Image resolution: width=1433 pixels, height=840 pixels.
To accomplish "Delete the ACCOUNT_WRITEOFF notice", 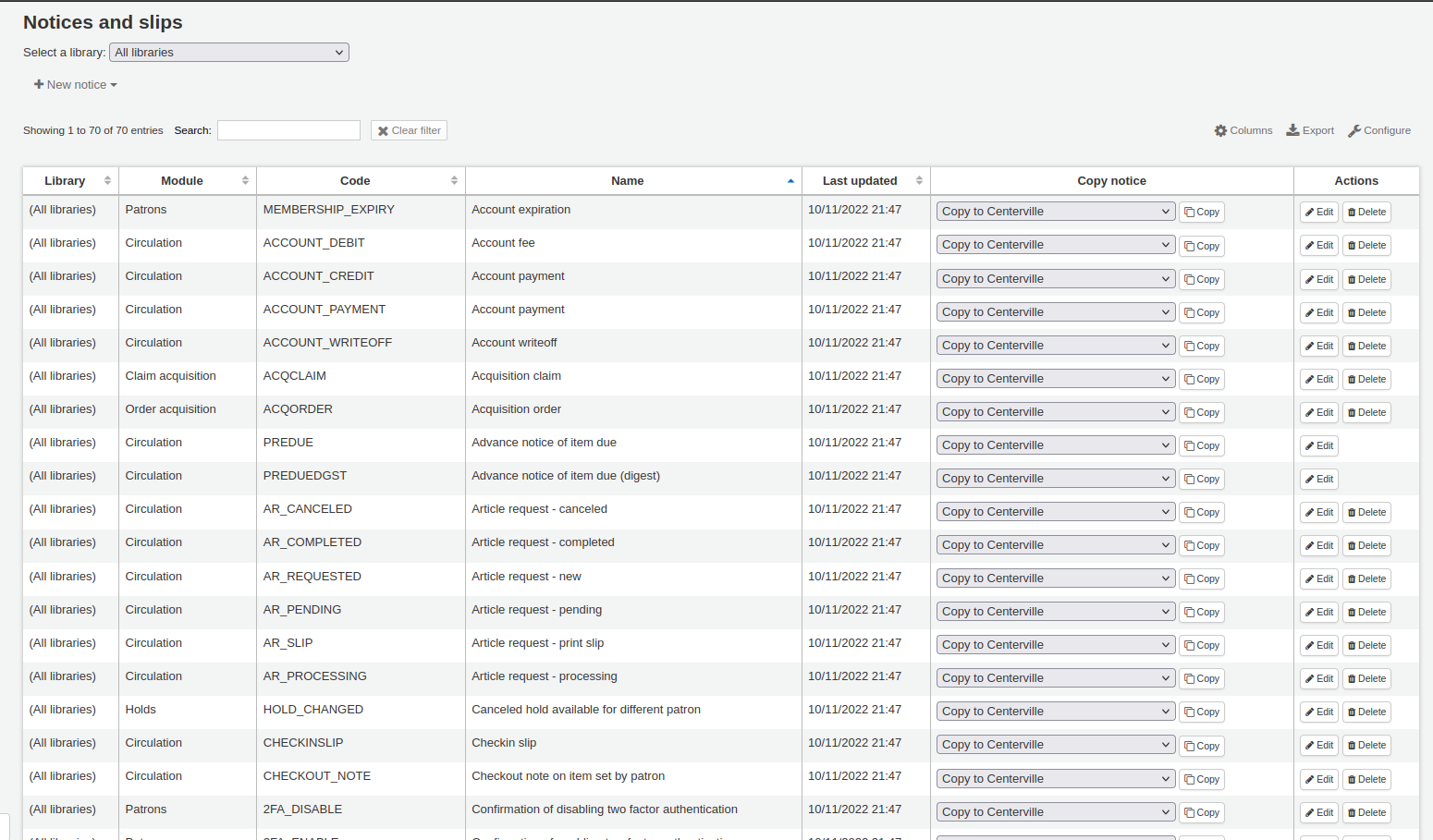I will pyautogui.click(x=1366, y=347).
